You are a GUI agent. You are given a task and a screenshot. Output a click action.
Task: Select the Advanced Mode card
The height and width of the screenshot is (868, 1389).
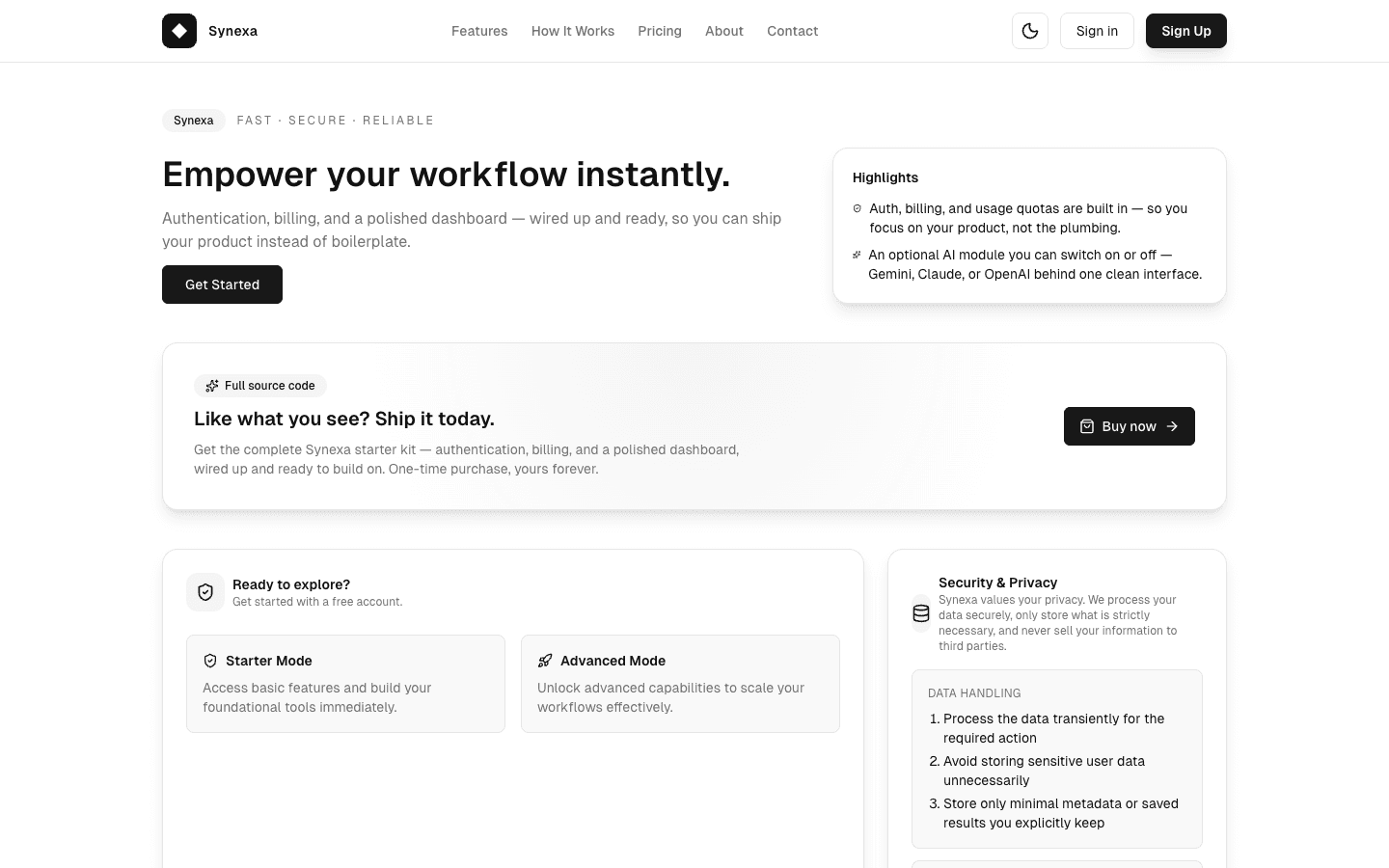coord(680,684)
